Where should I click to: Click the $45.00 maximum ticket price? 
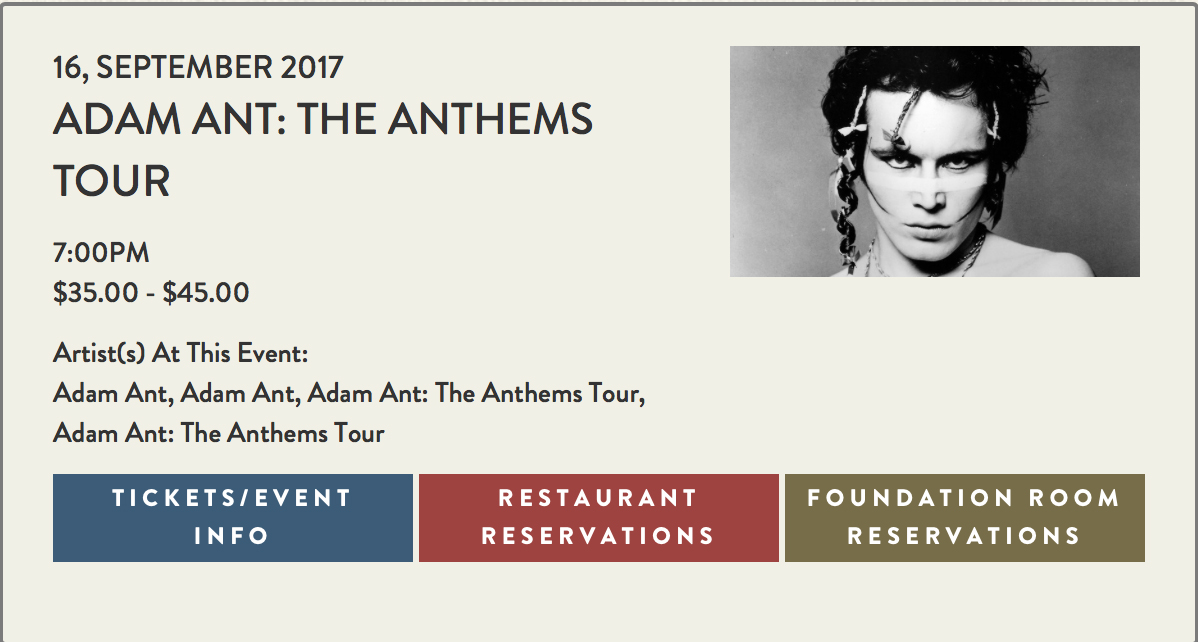(x=206, y=293)
